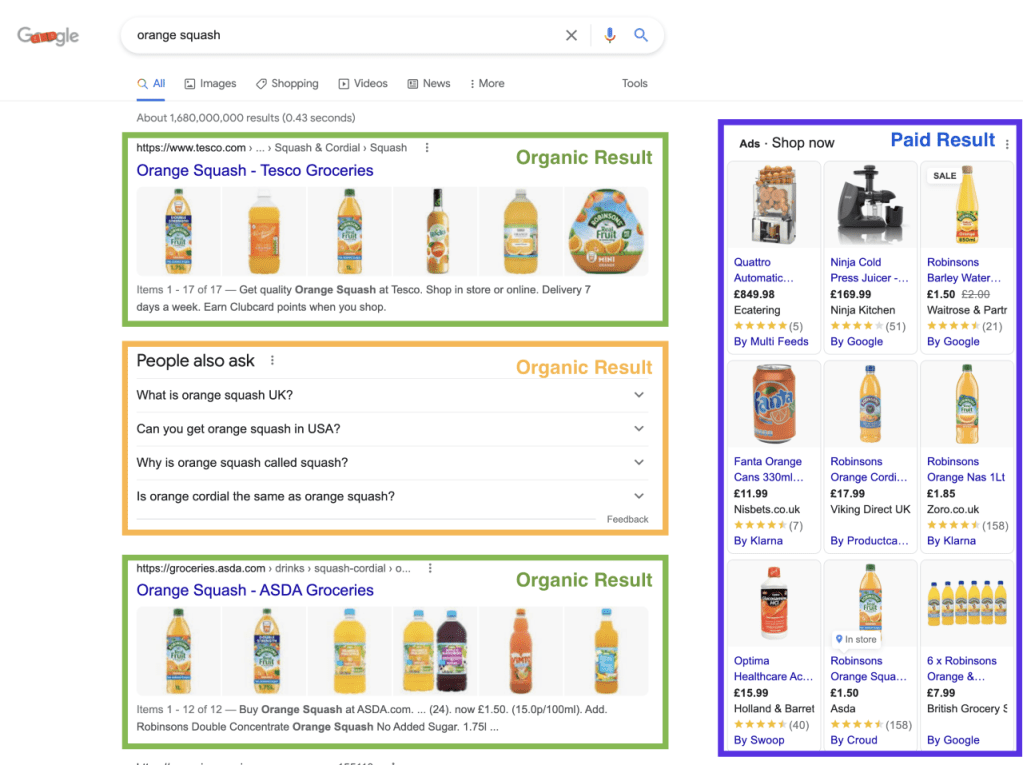This screenshot has height=765, width=1023.
Task: Click By Klarna under Nisbets.co.uk
Action: 758,541
